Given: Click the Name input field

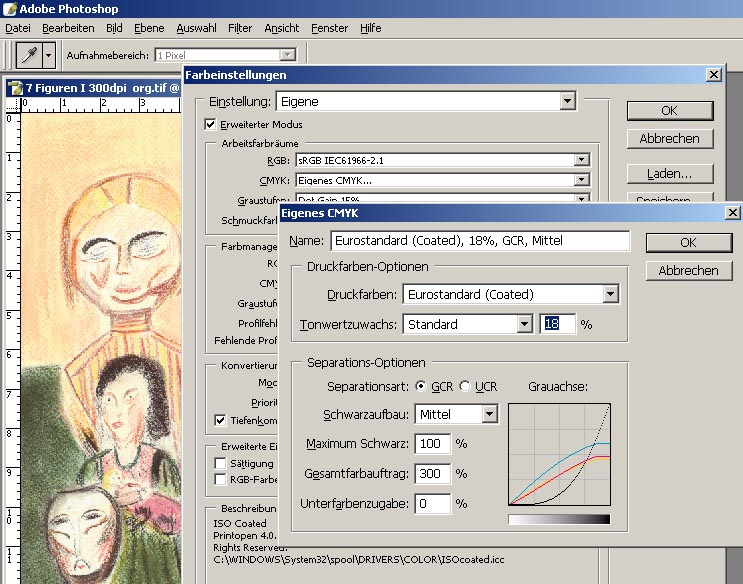Looking at the screenshot, I should (x=480, y=241).
